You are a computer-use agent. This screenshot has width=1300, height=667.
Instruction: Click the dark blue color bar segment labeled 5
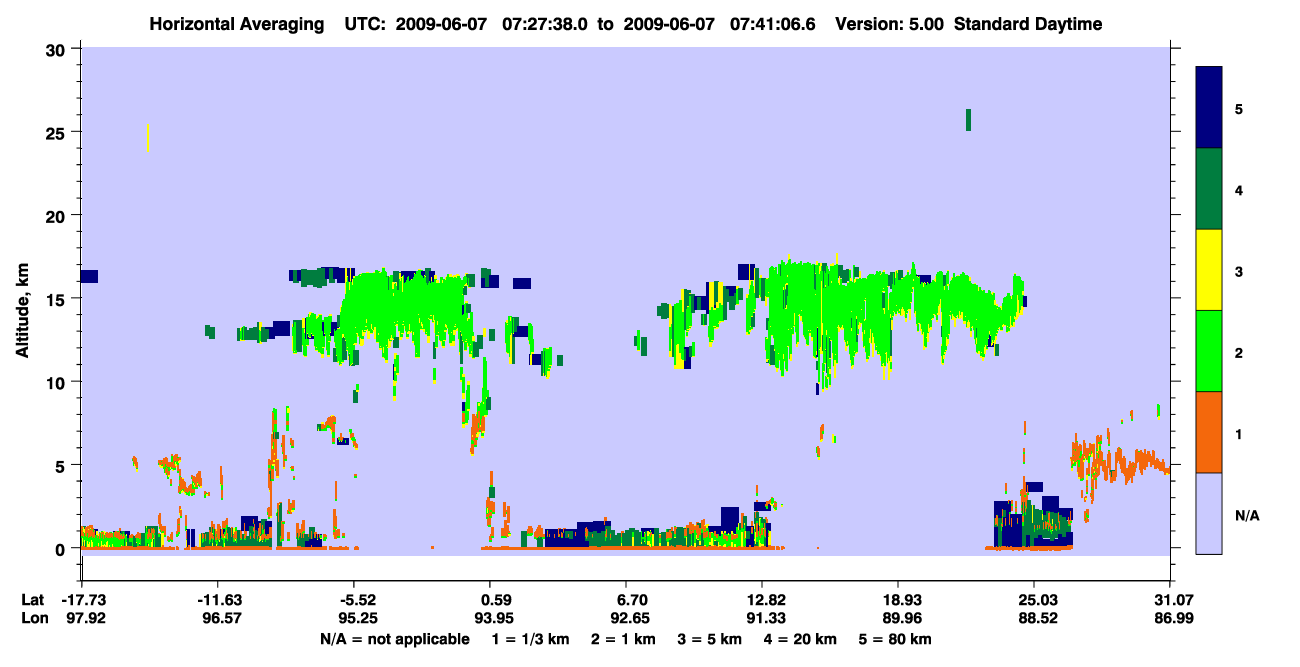(1209, 108)
